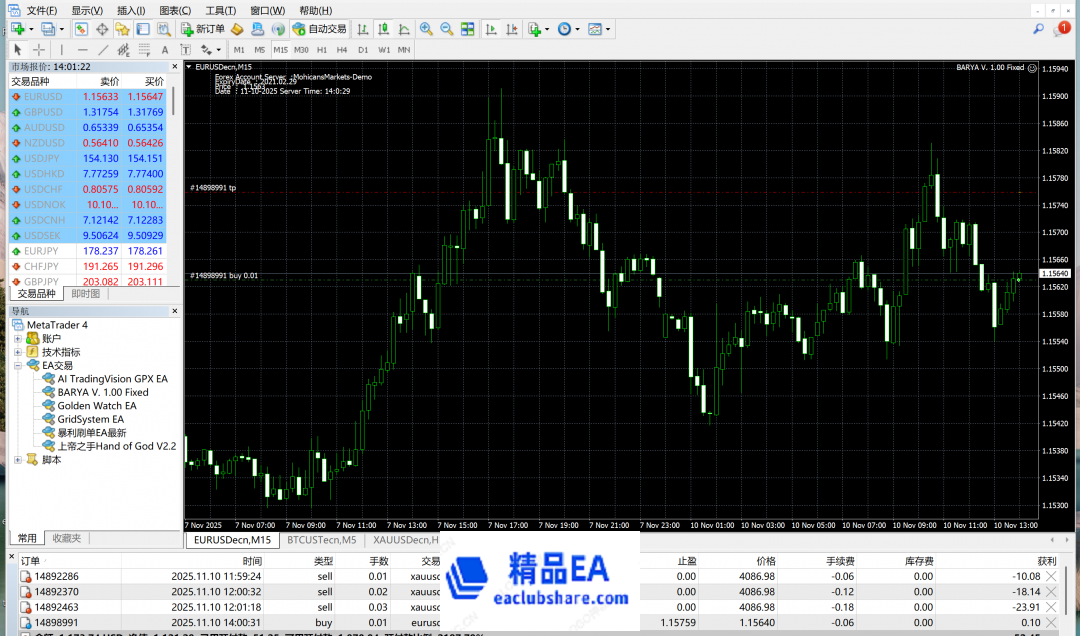This screenshot has width=1080, height=636.
Task: Click the 新订单 (New Order) toolbar button
Action: pos(203,29)
